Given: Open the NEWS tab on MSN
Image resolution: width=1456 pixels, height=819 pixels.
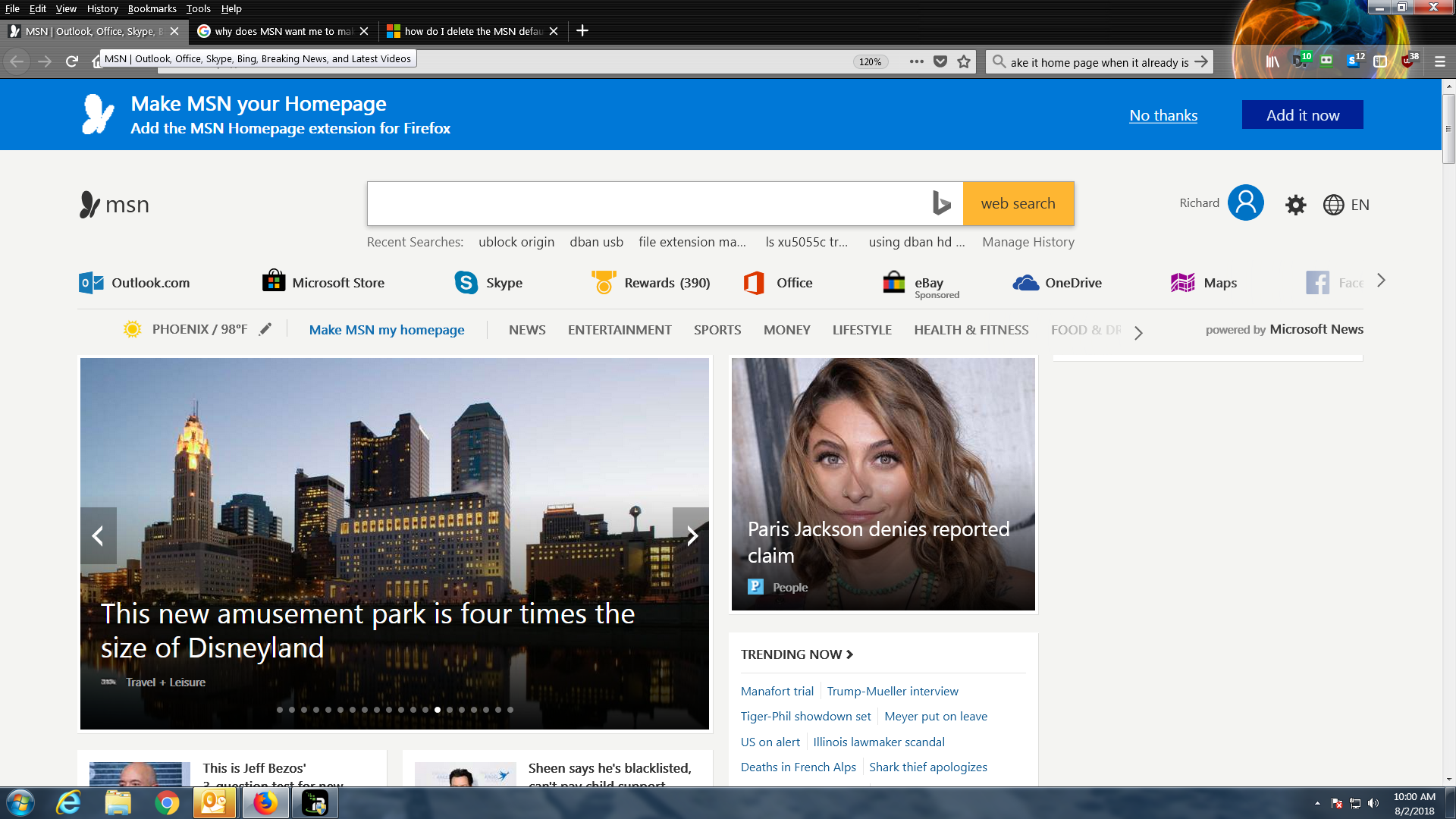Looking at the screenshot, I should point(527,329).
